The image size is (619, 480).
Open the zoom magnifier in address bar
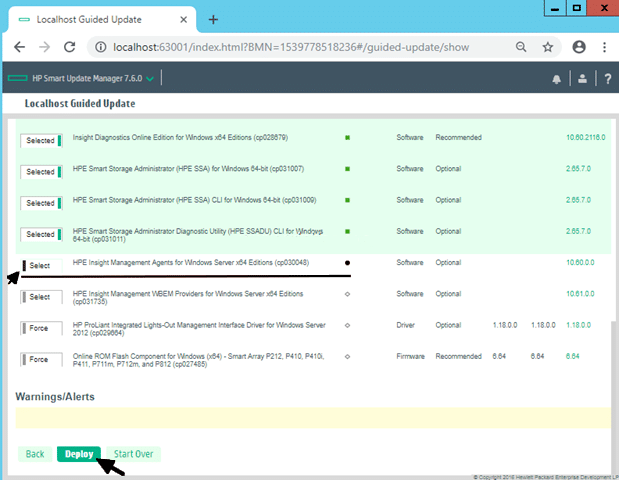click(521, 47)
